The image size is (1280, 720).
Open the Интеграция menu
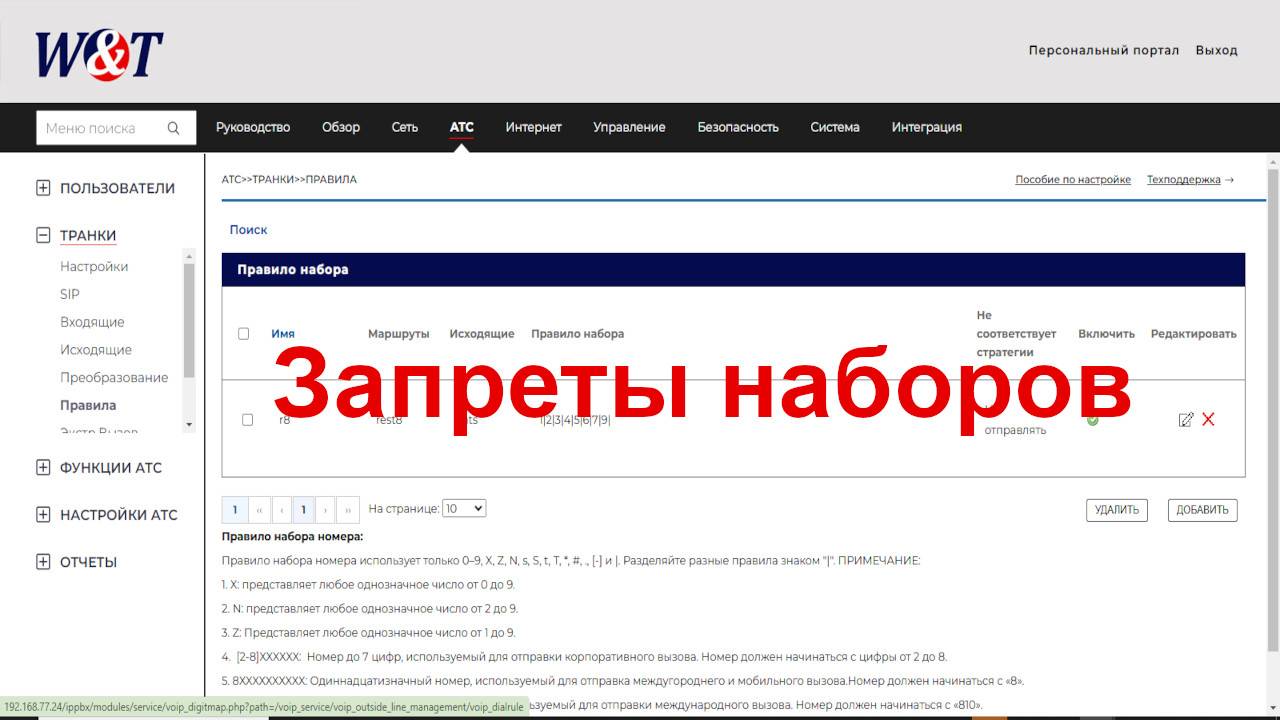coord(927,127)
